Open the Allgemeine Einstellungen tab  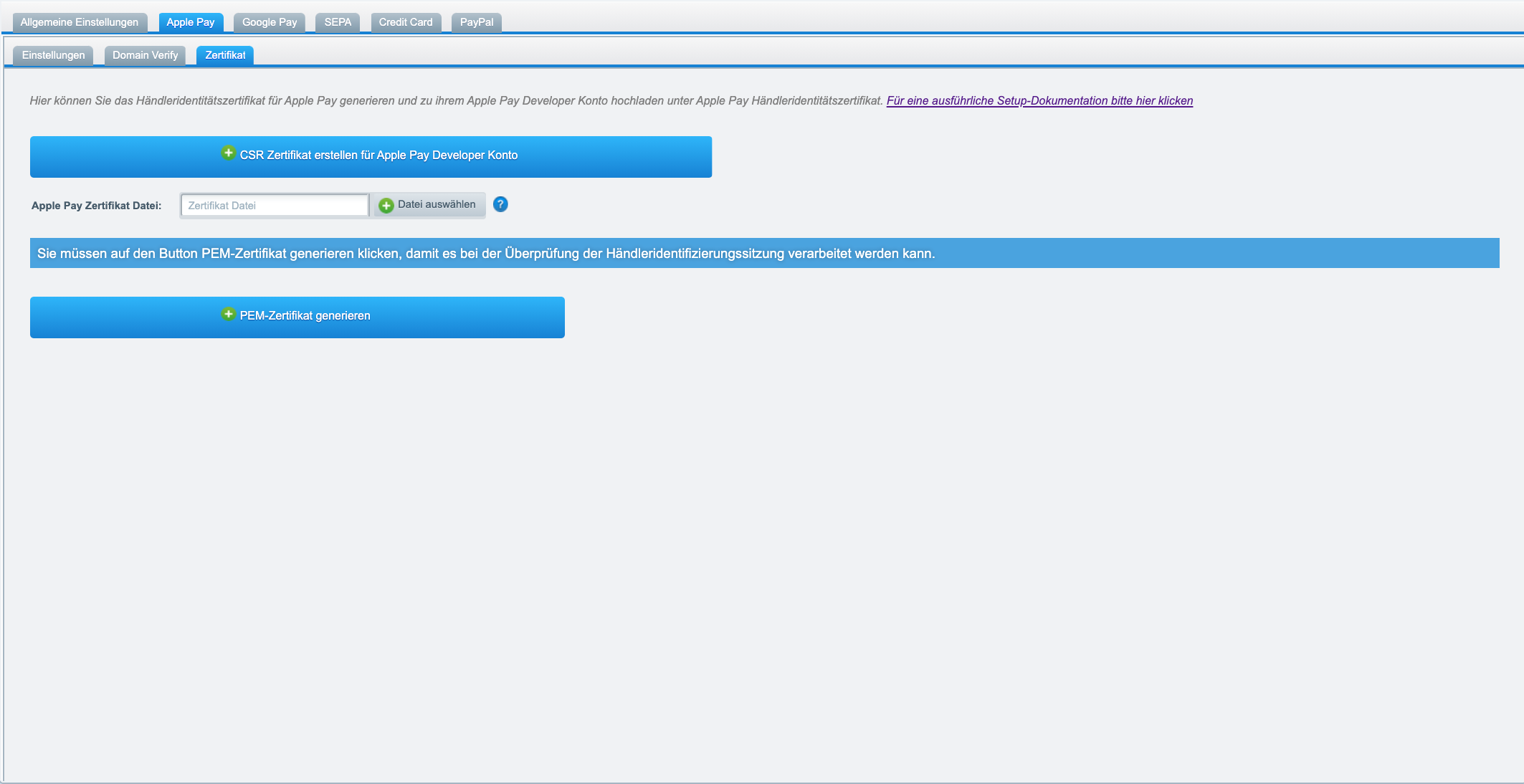coord(80,22)
